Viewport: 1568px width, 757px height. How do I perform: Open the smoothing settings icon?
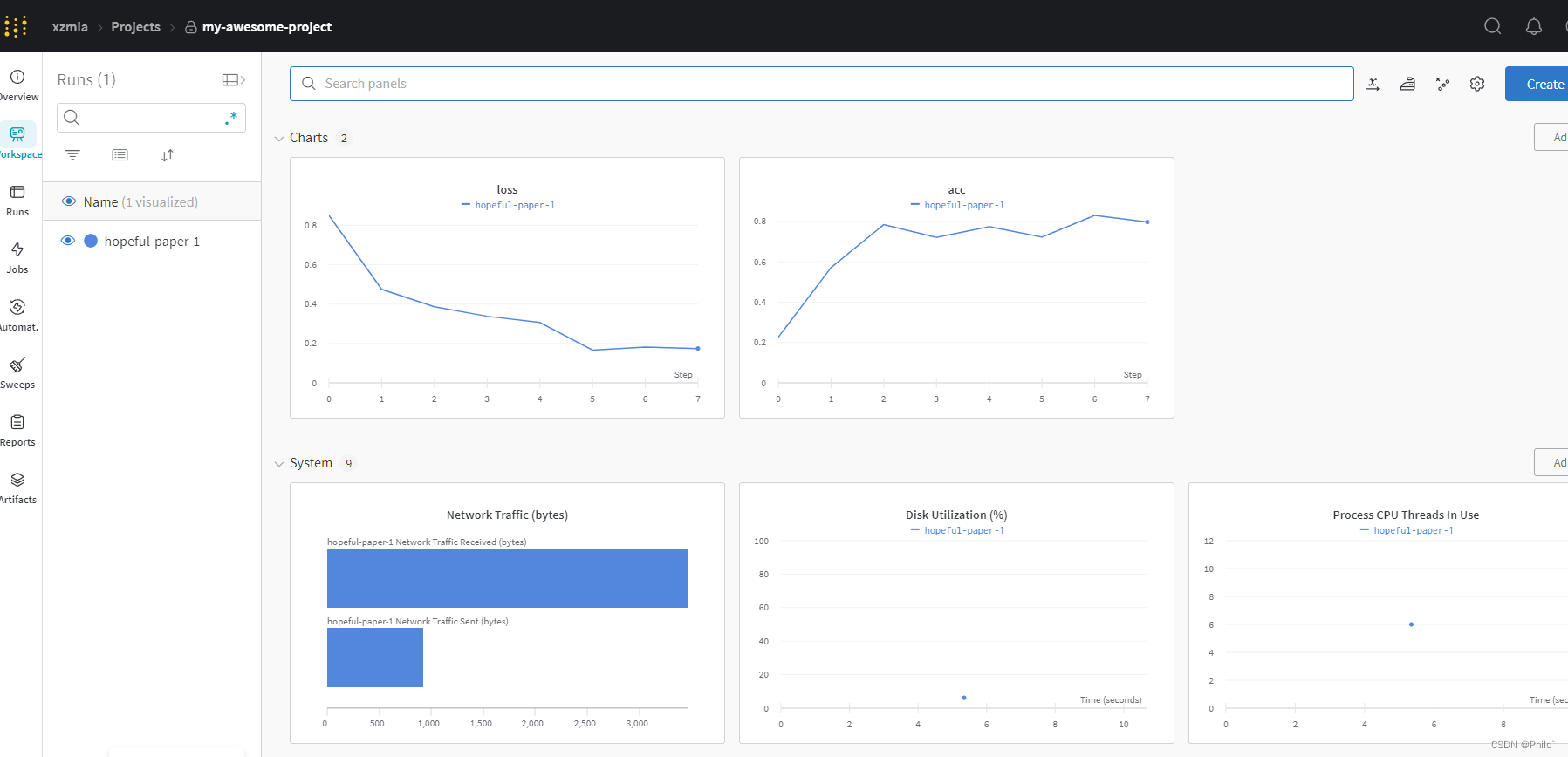click(1407, 84)
